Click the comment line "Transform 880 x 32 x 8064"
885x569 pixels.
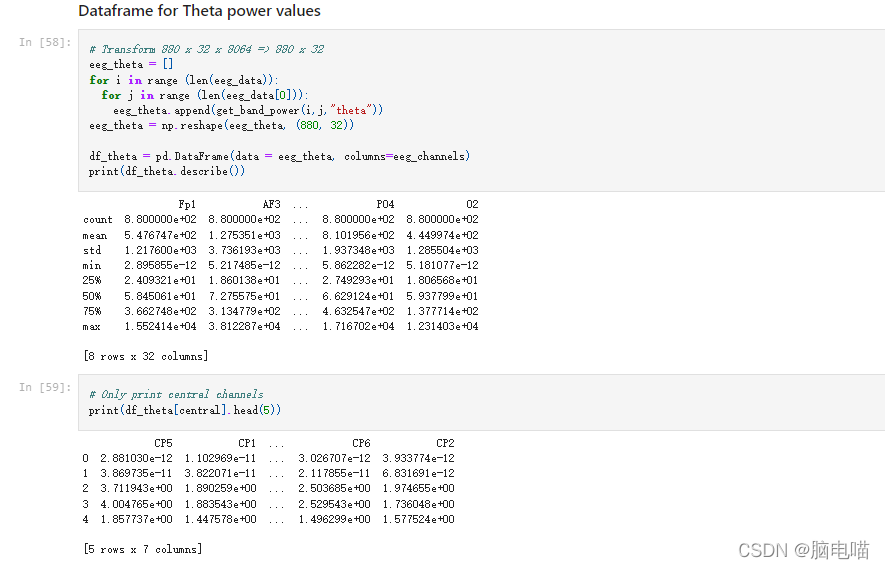pos(205,49)
